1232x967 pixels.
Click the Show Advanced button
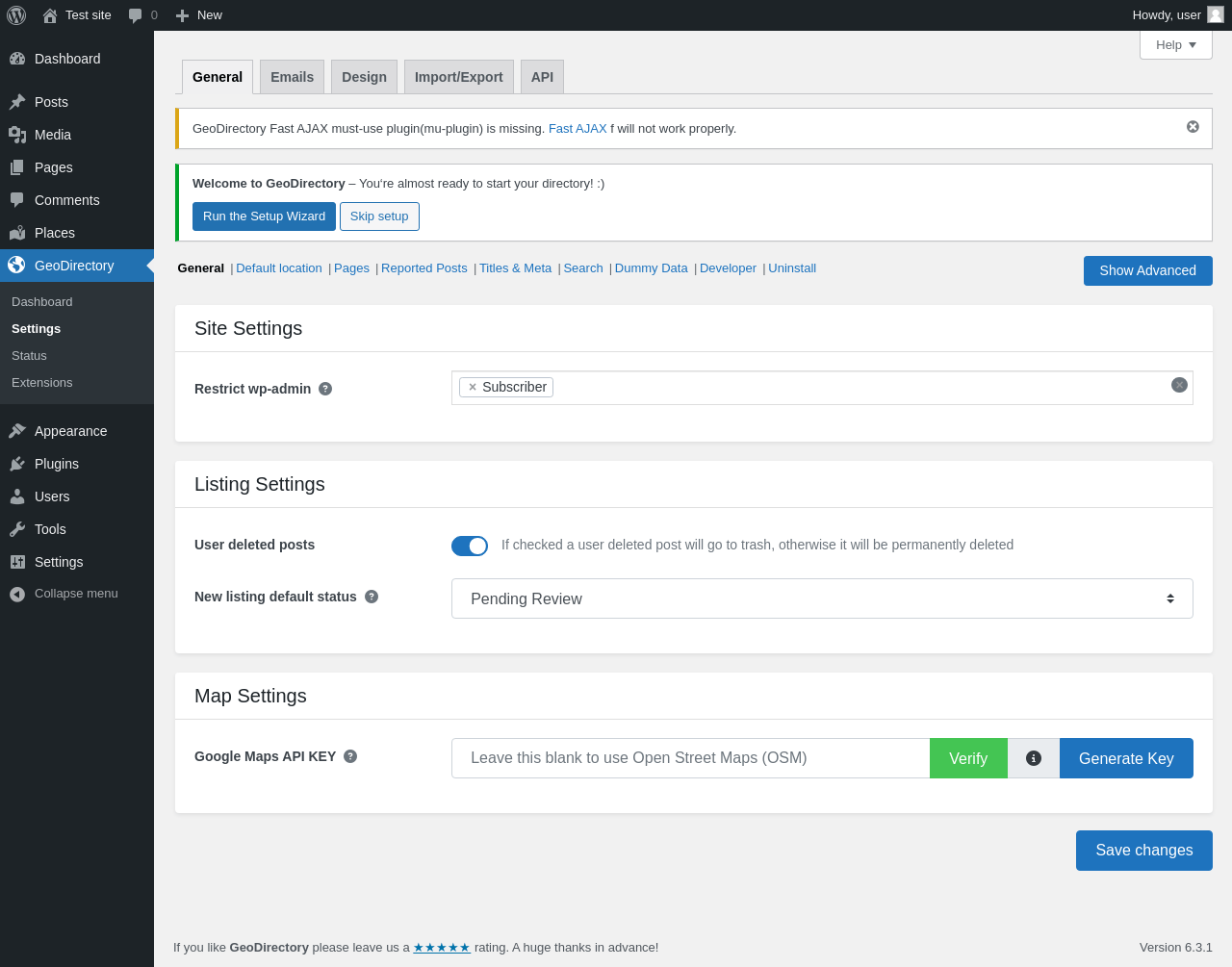(1148, 270)
